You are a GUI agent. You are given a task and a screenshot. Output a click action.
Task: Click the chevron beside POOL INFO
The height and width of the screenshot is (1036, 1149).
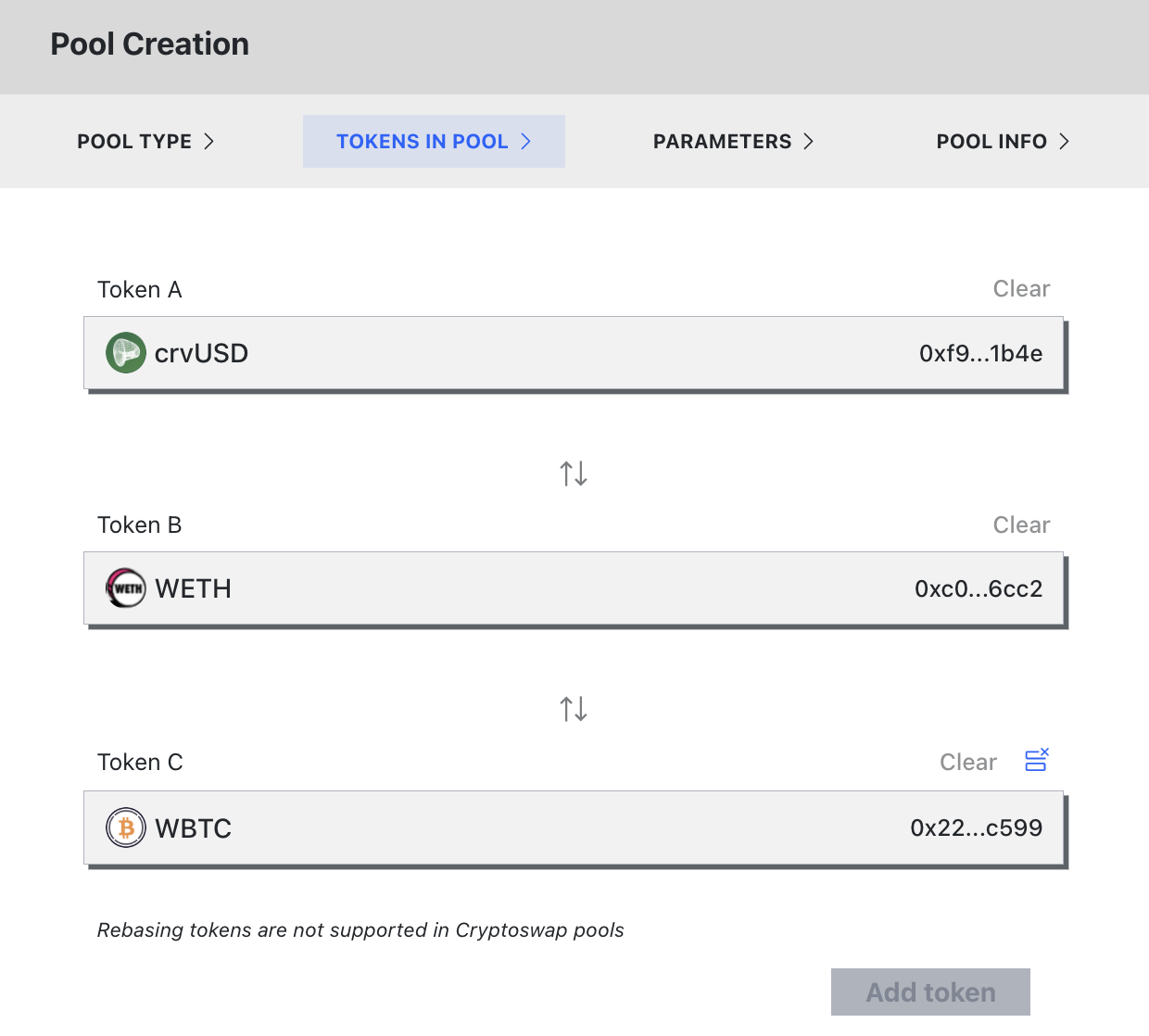tap(1064, 141)
